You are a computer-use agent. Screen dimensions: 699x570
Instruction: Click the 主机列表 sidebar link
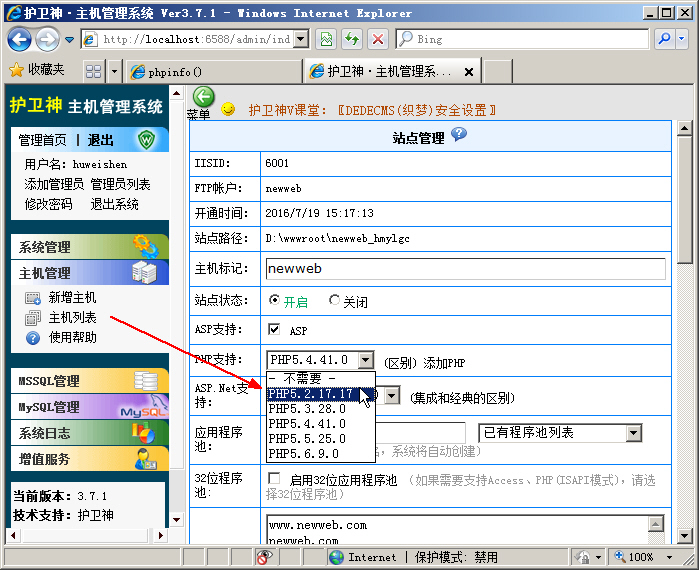point(72,317)
